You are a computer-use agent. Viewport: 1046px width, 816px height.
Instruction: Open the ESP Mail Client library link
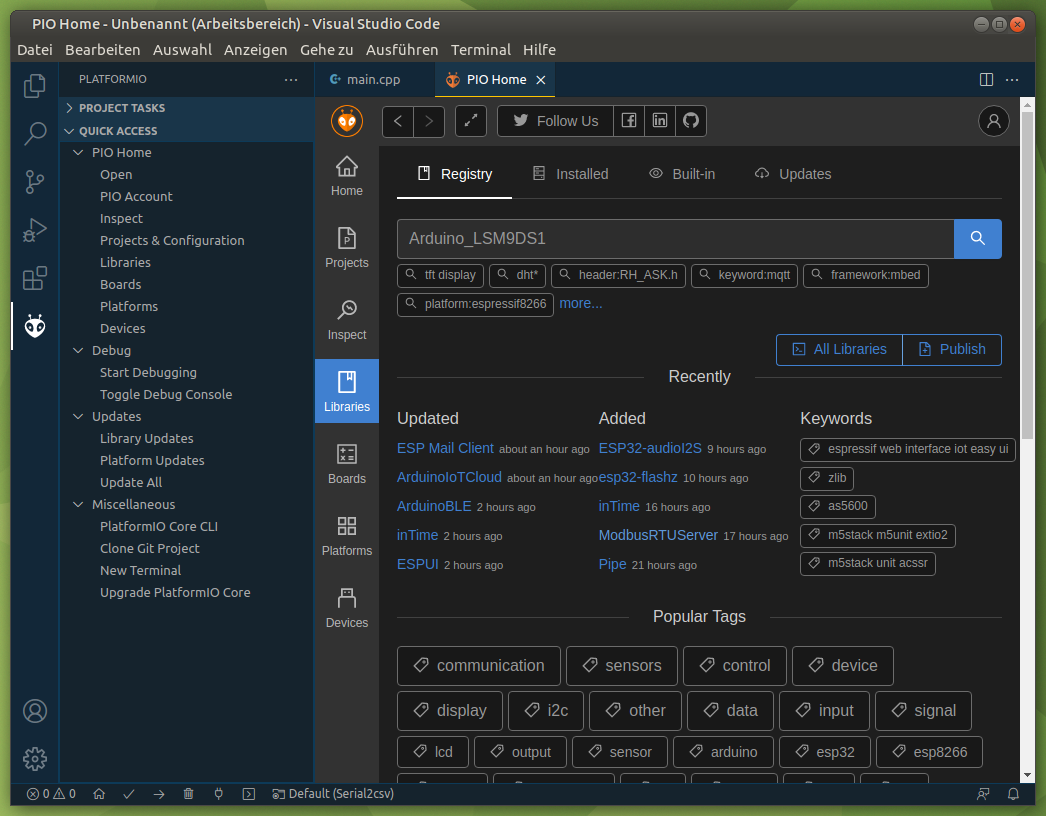(446, 448)
